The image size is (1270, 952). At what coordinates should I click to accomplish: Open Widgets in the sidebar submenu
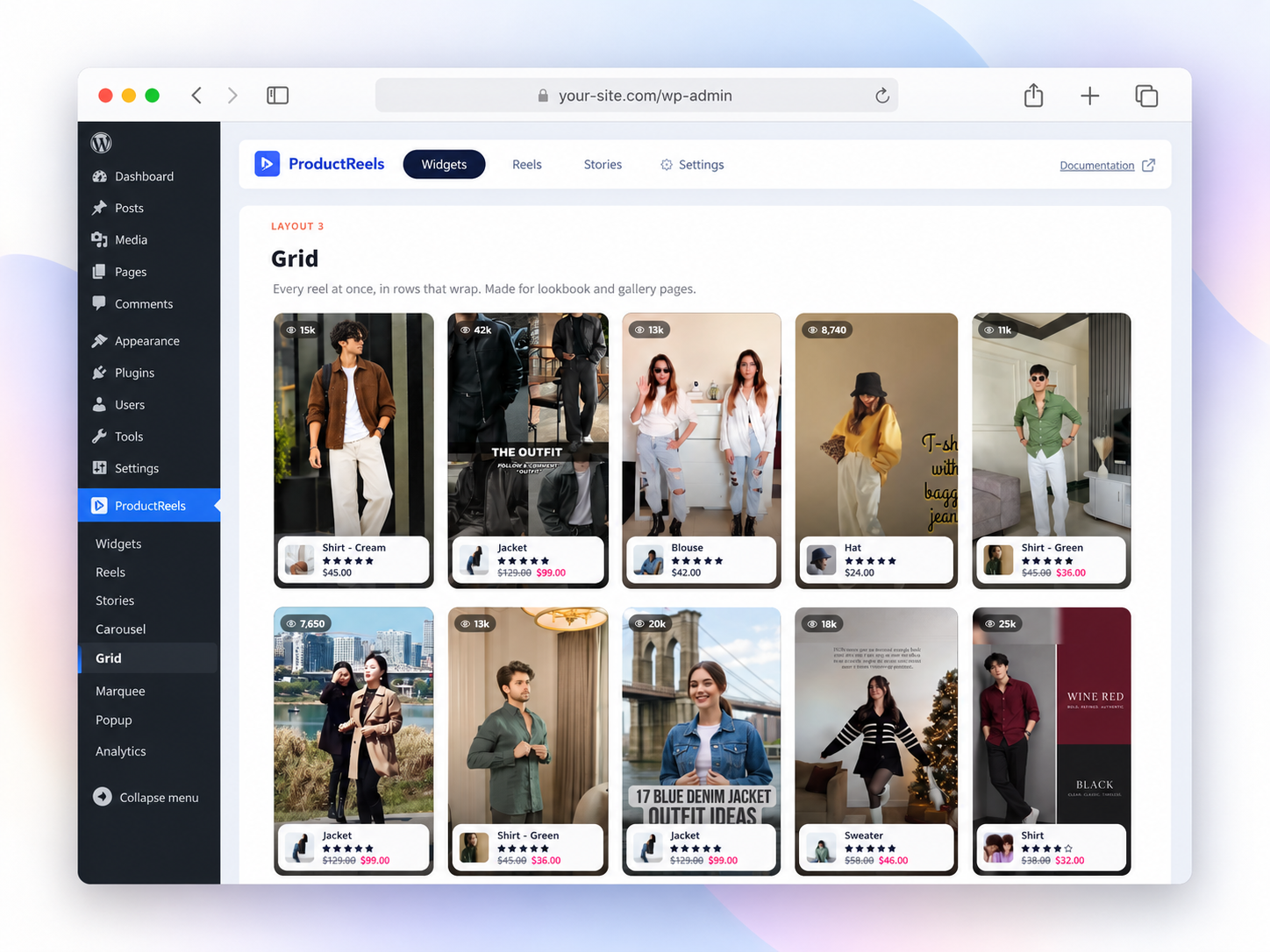tap(118, 543)
